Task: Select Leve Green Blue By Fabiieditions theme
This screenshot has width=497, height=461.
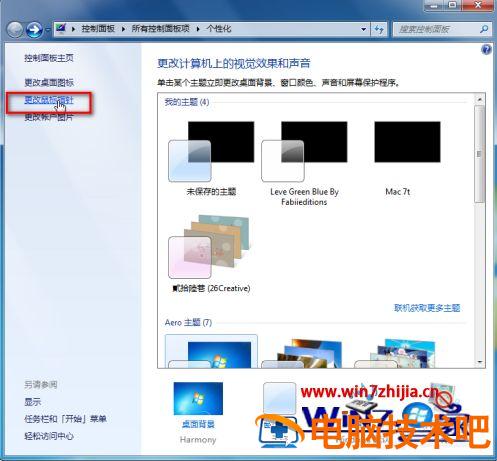Action: point(304,163)
